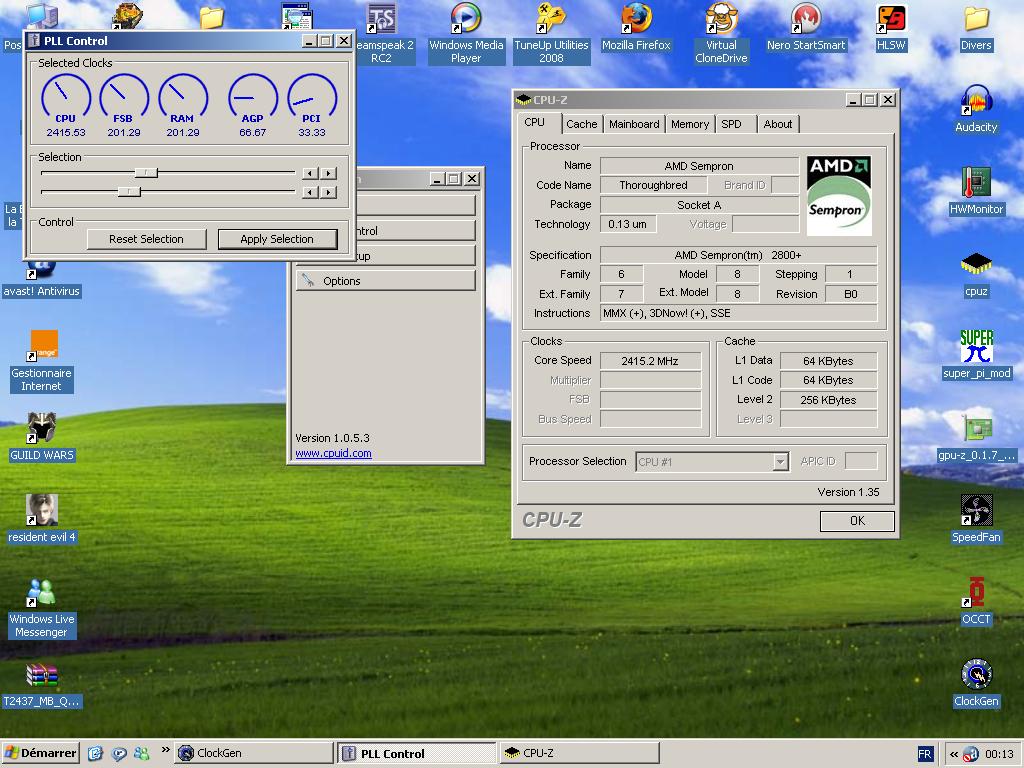Step top Selection slider right arrow
The width and height of the screenshot is (1024, 768).
tap(328, 173)
